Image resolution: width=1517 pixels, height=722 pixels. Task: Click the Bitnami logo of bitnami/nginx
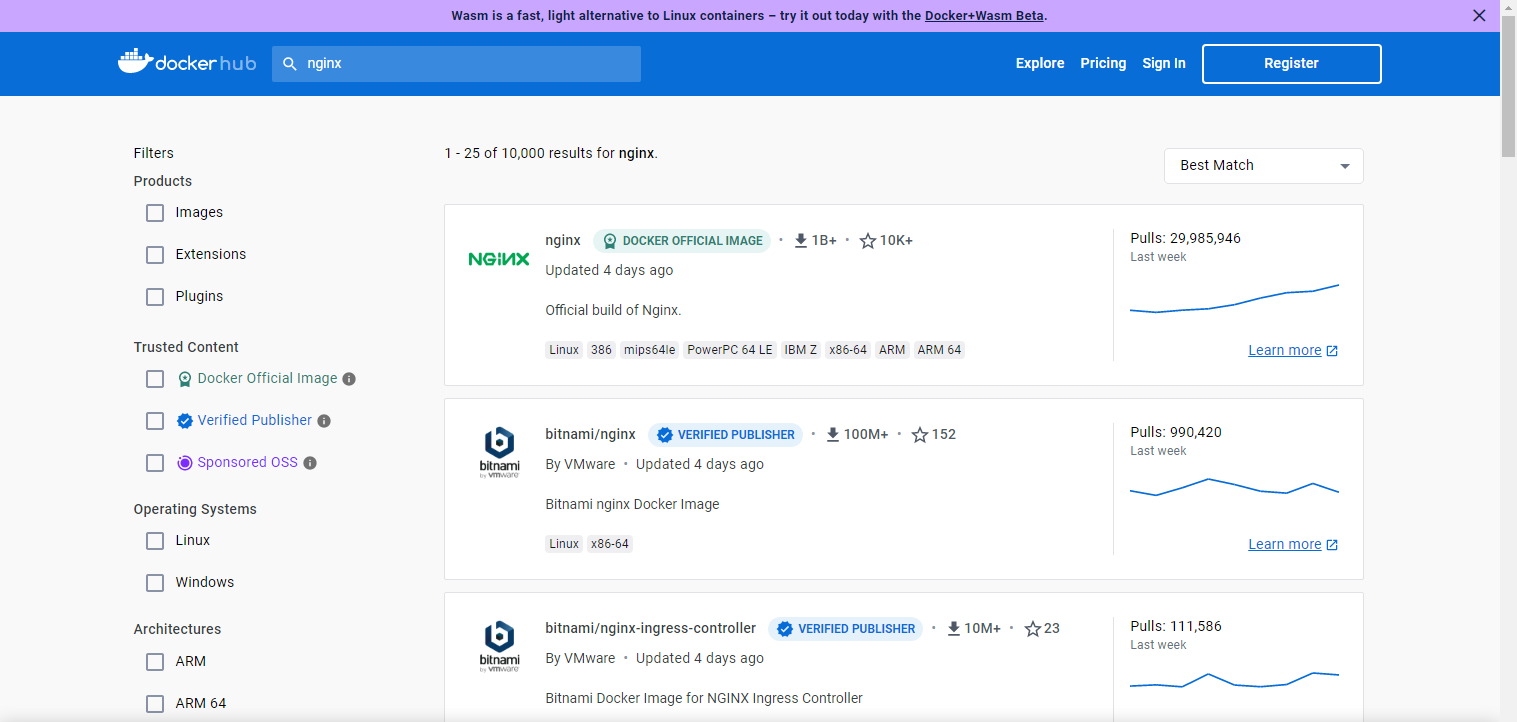coord(499,452)
